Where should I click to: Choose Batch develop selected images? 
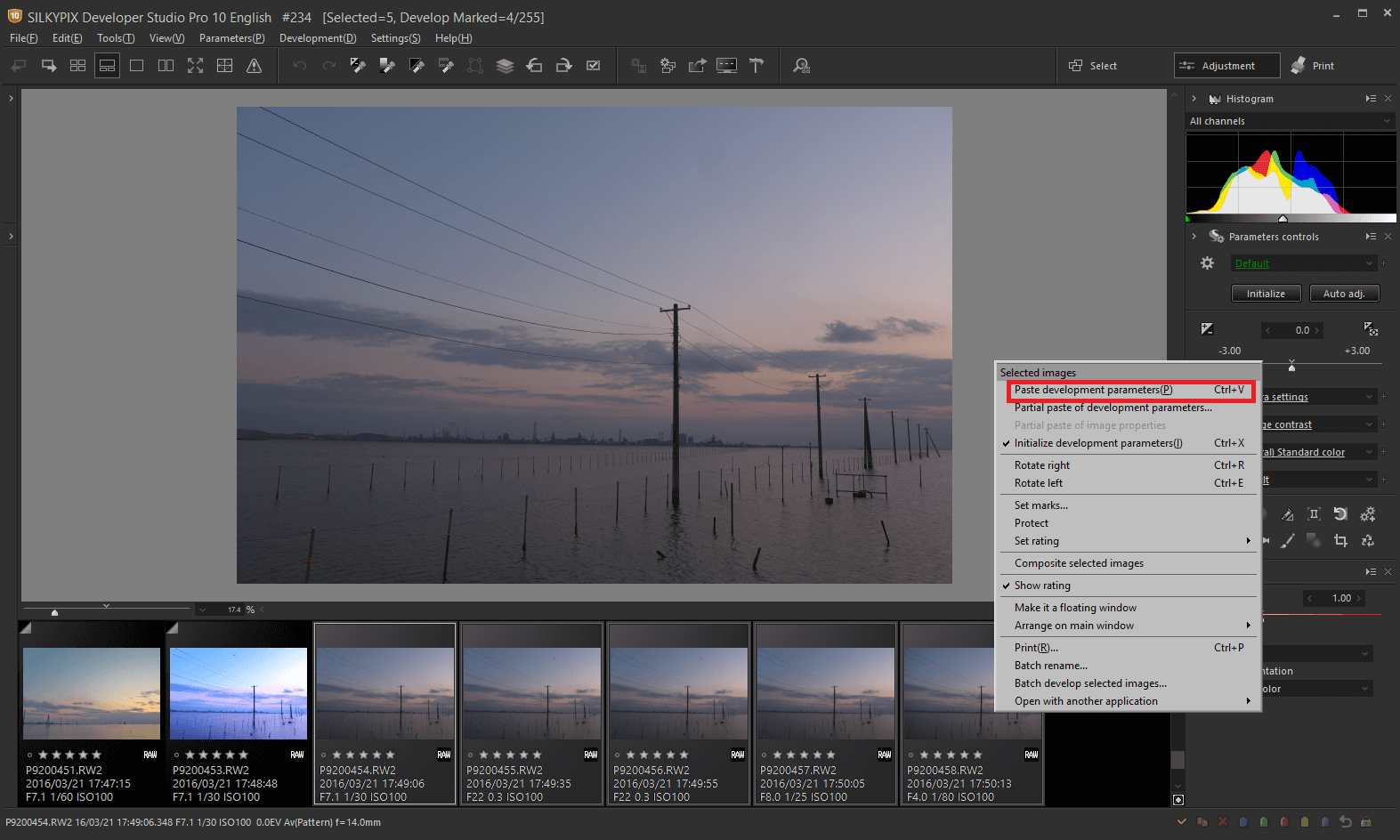click(x=1128, y=683)
